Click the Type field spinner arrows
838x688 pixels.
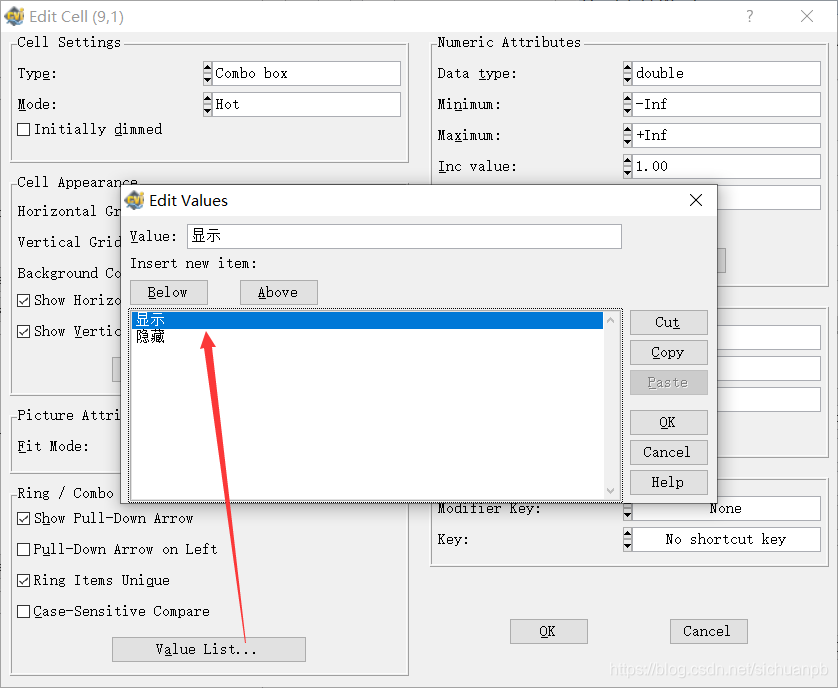pos(207,73)
